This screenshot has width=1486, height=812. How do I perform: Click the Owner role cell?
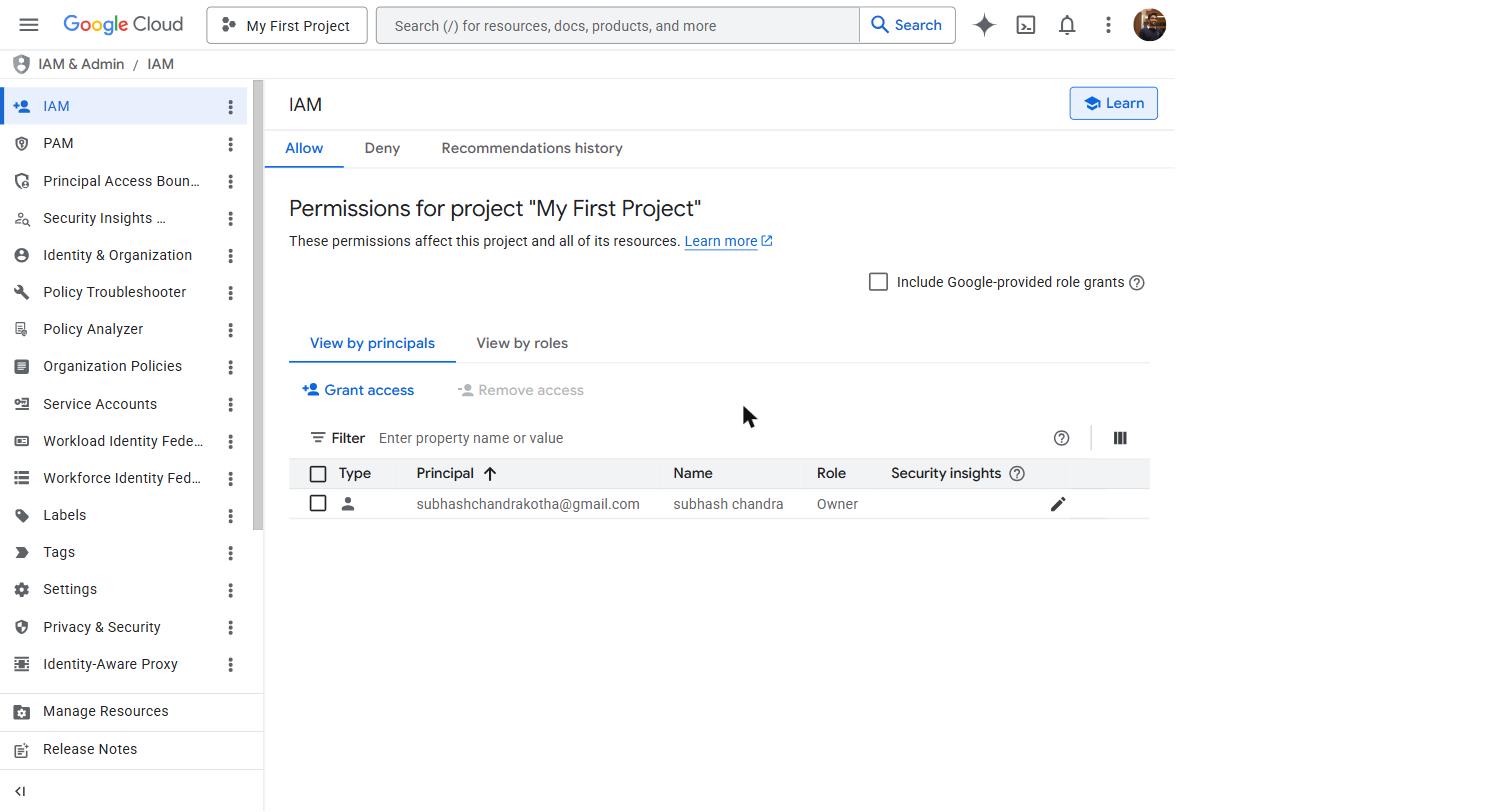coord(837,504)
